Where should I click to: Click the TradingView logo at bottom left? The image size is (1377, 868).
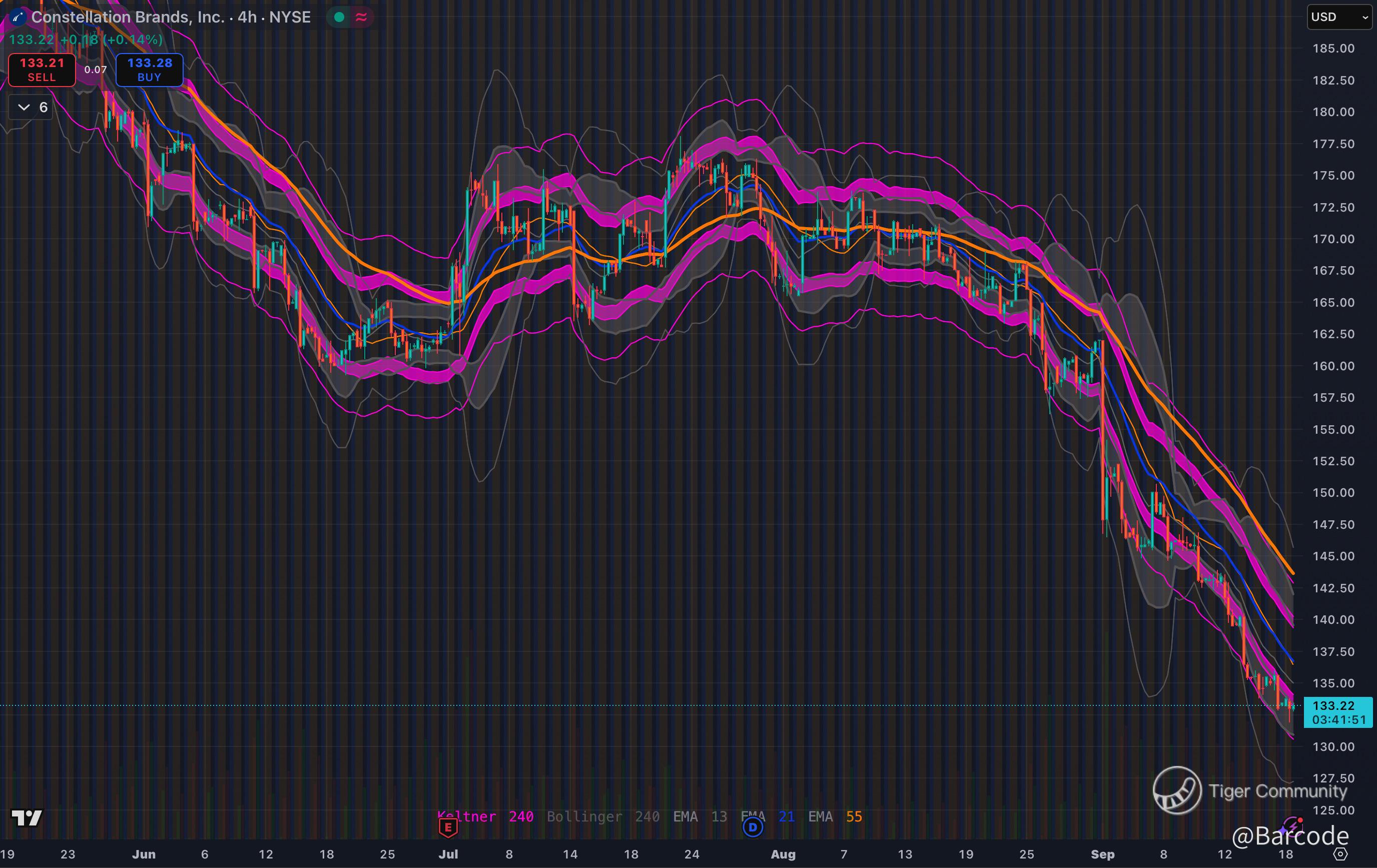pos(27,818)
